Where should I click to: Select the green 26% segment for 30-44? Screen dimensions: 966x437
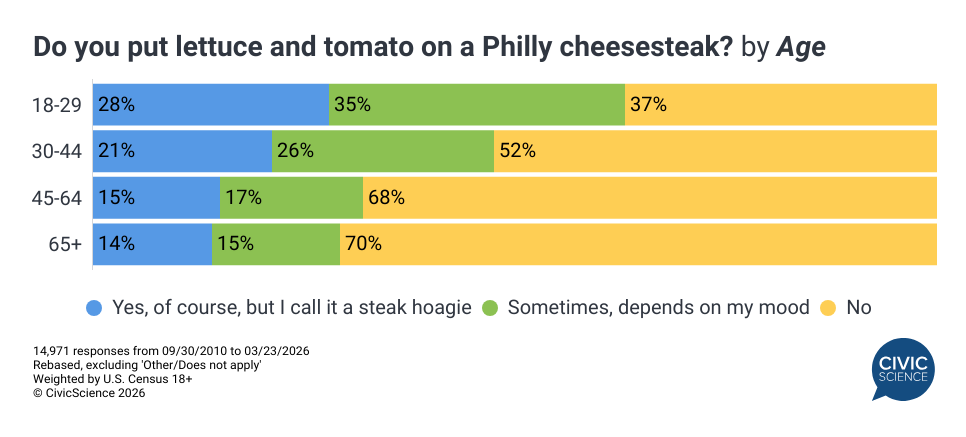click(x=383, y=152)
